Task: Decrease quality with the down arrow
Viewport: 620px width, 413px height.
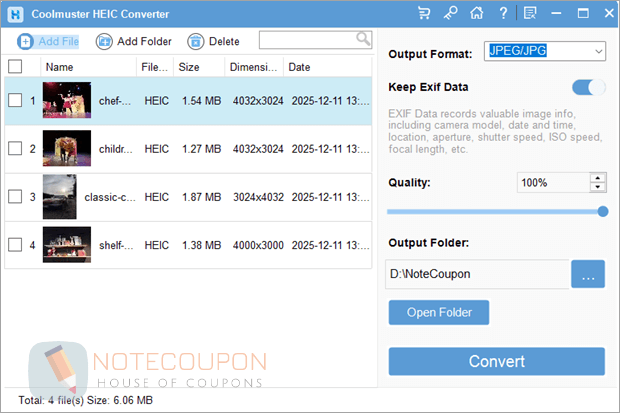Action: point(598,187)
